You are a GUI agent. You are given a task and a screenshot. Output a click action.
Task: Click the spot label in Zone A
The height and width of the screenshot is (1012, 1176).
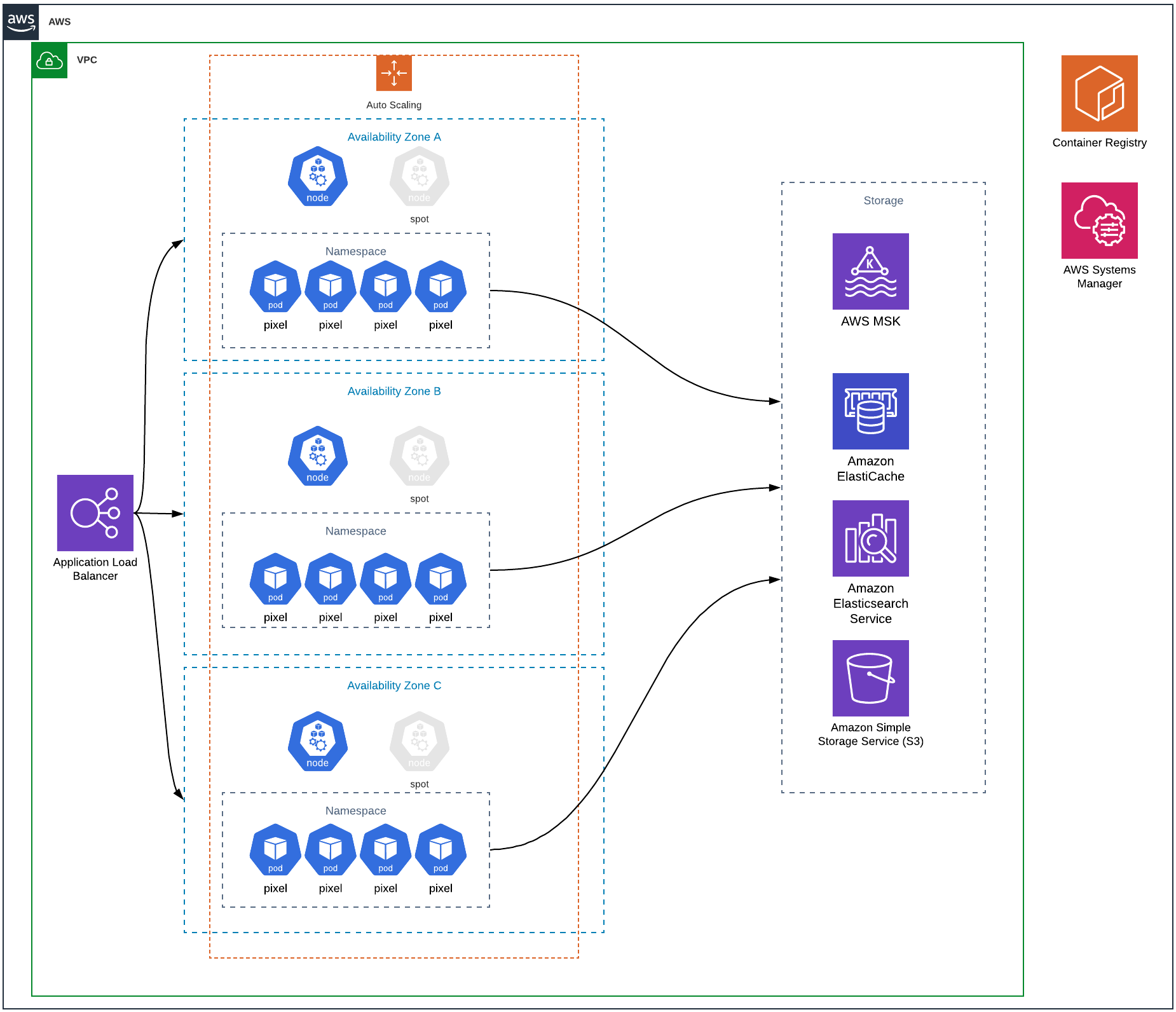point(420,219)
